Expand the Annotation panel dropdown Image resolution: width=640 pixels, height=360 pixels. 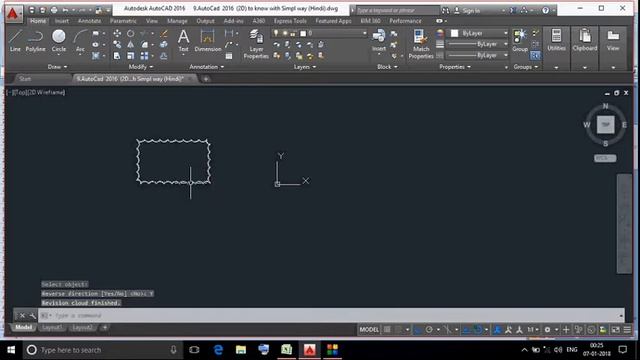(207, 67)
